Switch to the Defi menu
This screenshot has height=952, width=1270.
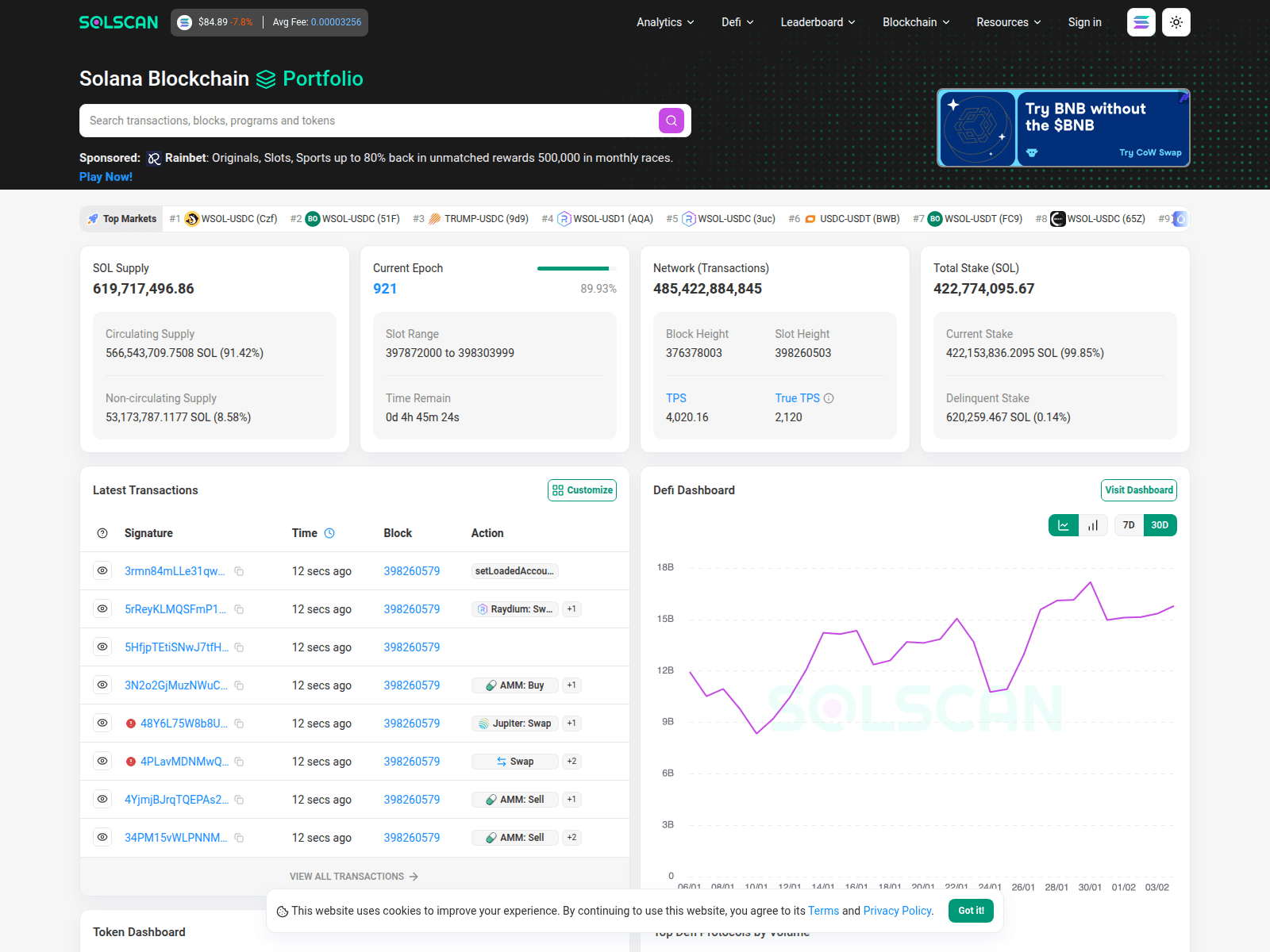tap(737, 22)
